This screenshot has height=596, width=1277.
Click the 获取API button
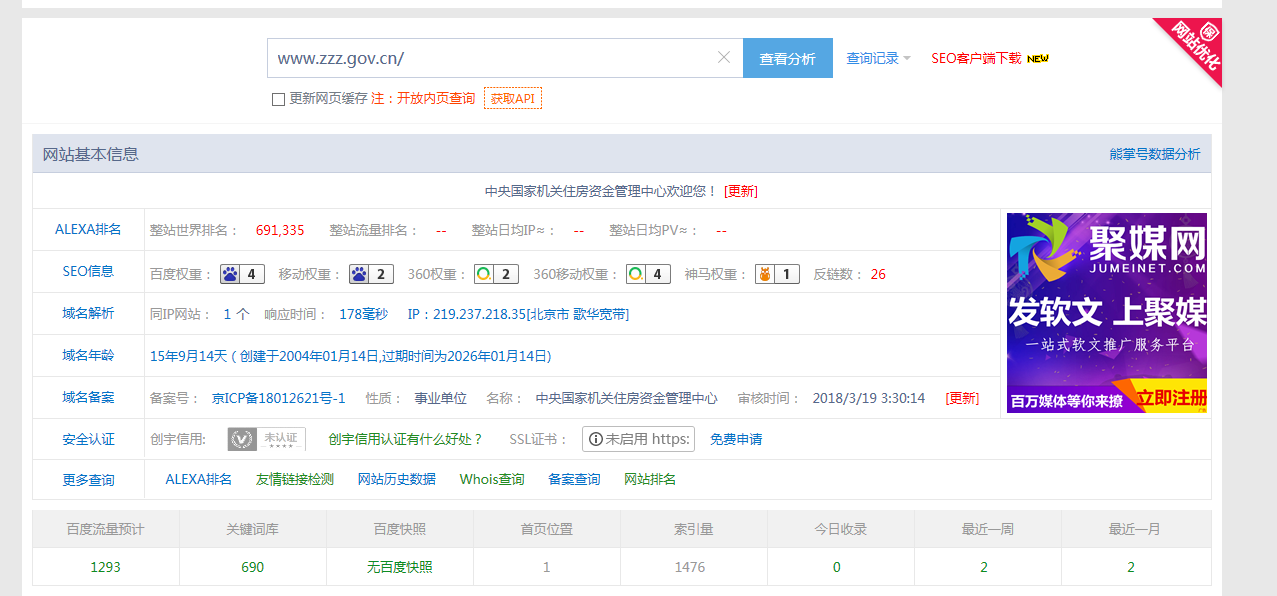[513, 98]
